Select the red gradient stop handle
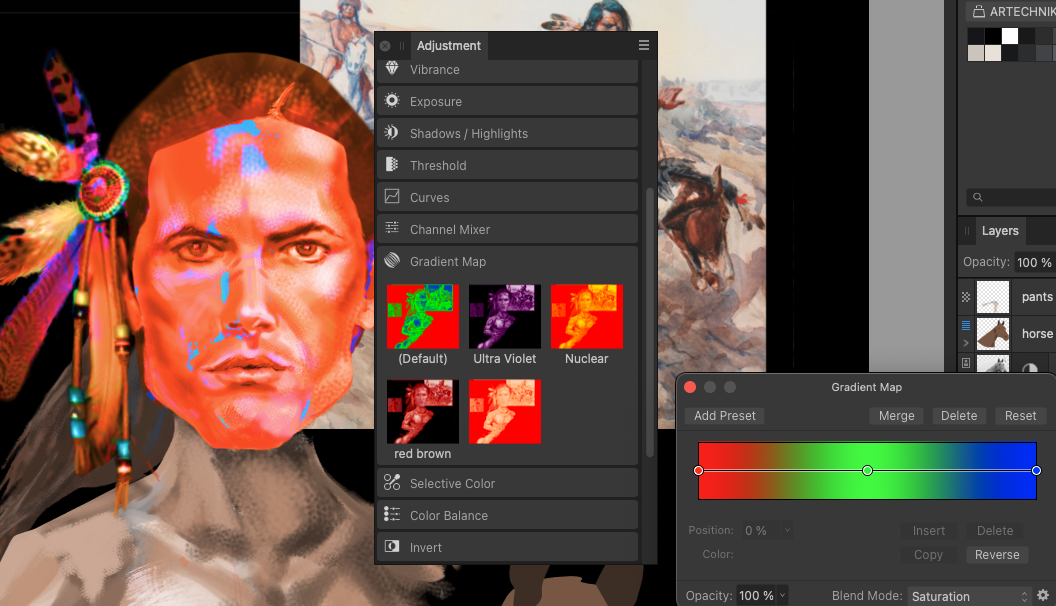The image size is (1056, 606). tap(698, 470)
